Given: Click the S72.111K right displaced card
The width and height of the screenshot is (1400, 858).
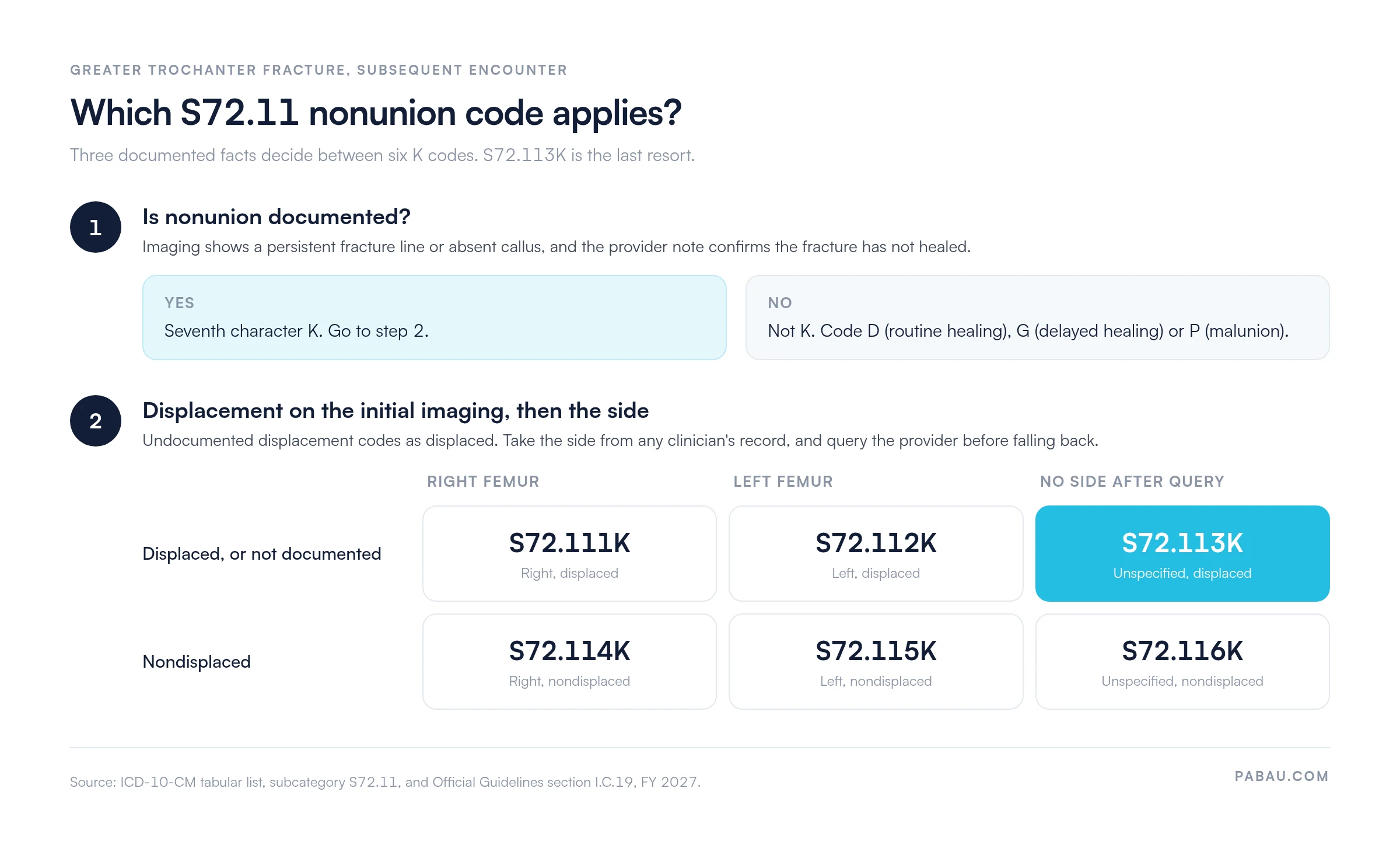Looking at the screenshot, I should coord(569,553).
